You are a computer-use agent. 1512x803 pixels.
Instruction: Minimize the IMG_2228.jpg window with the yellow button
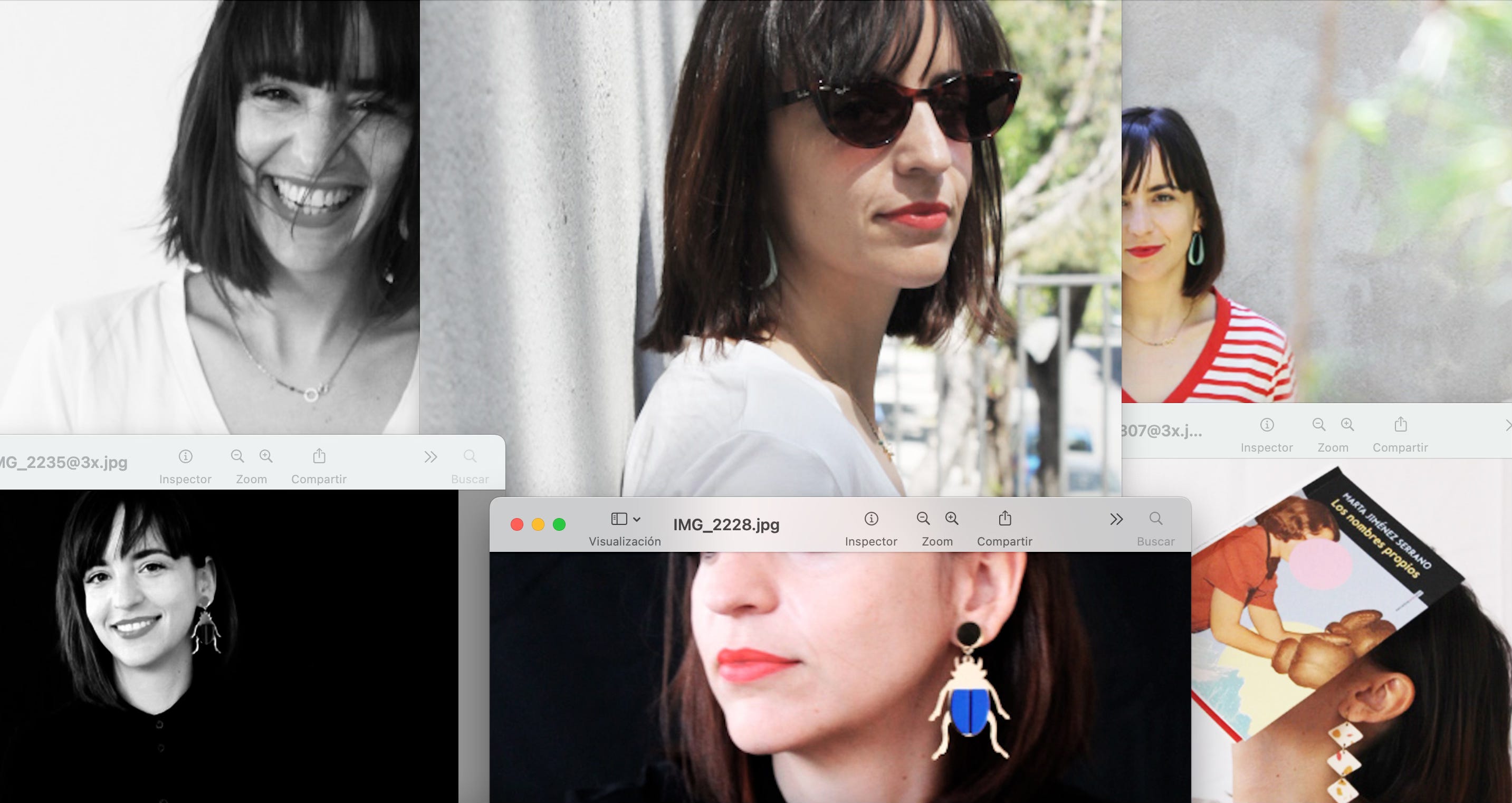tap(538, 525)
